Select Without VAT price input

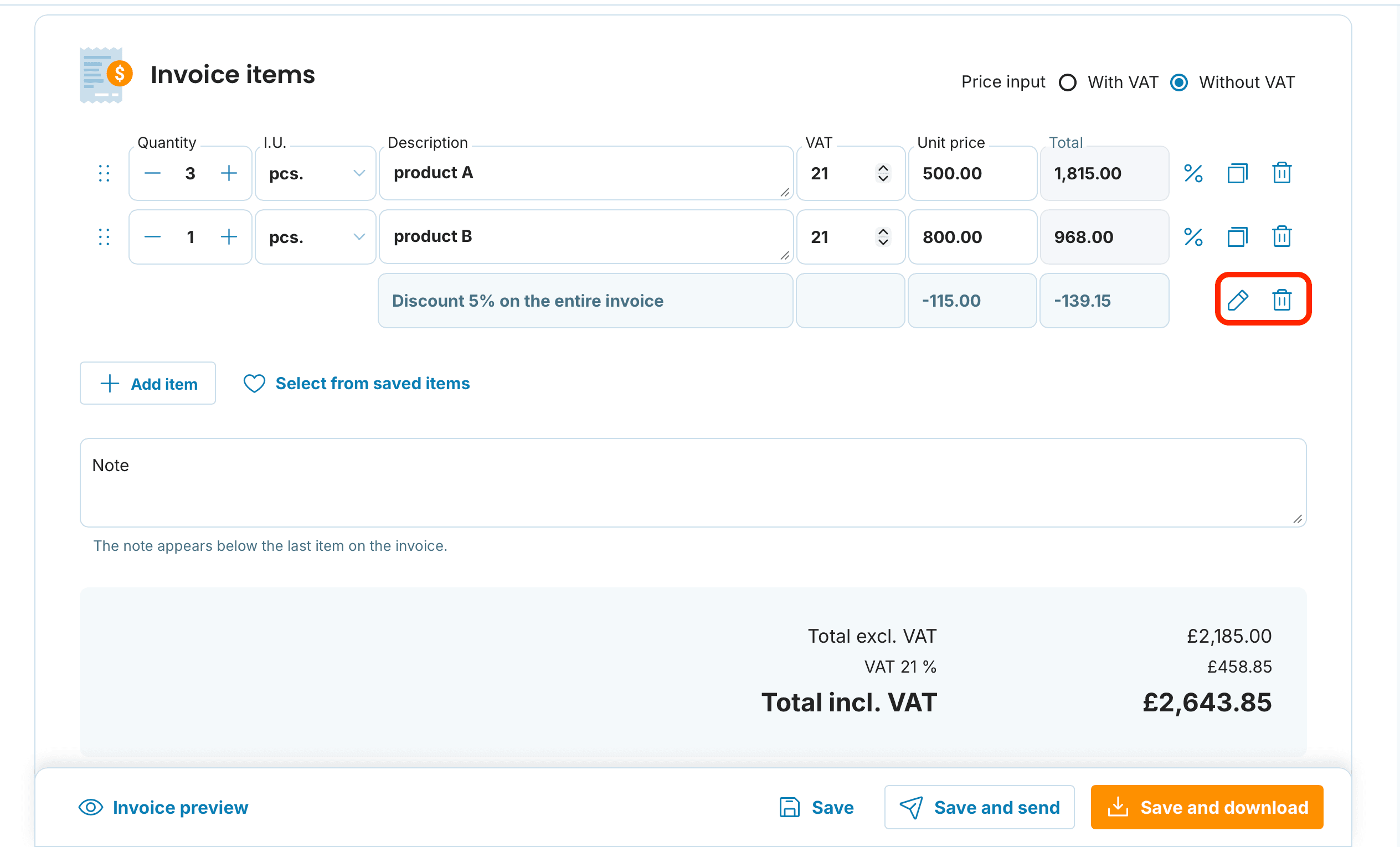point(1179,82)
